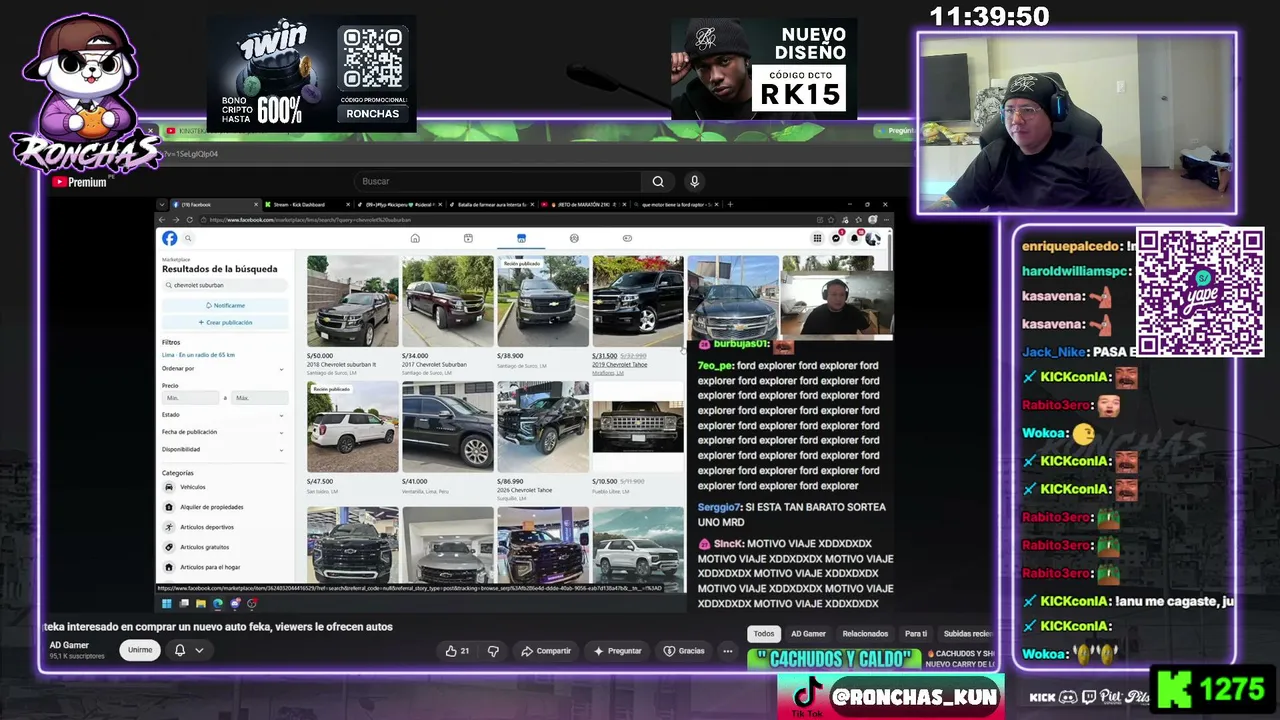The image size is (1280, 720).
Task: Focus the Marketplace chevrolet suburban search box
Action: pyautogui.click(x=225, y=285)
